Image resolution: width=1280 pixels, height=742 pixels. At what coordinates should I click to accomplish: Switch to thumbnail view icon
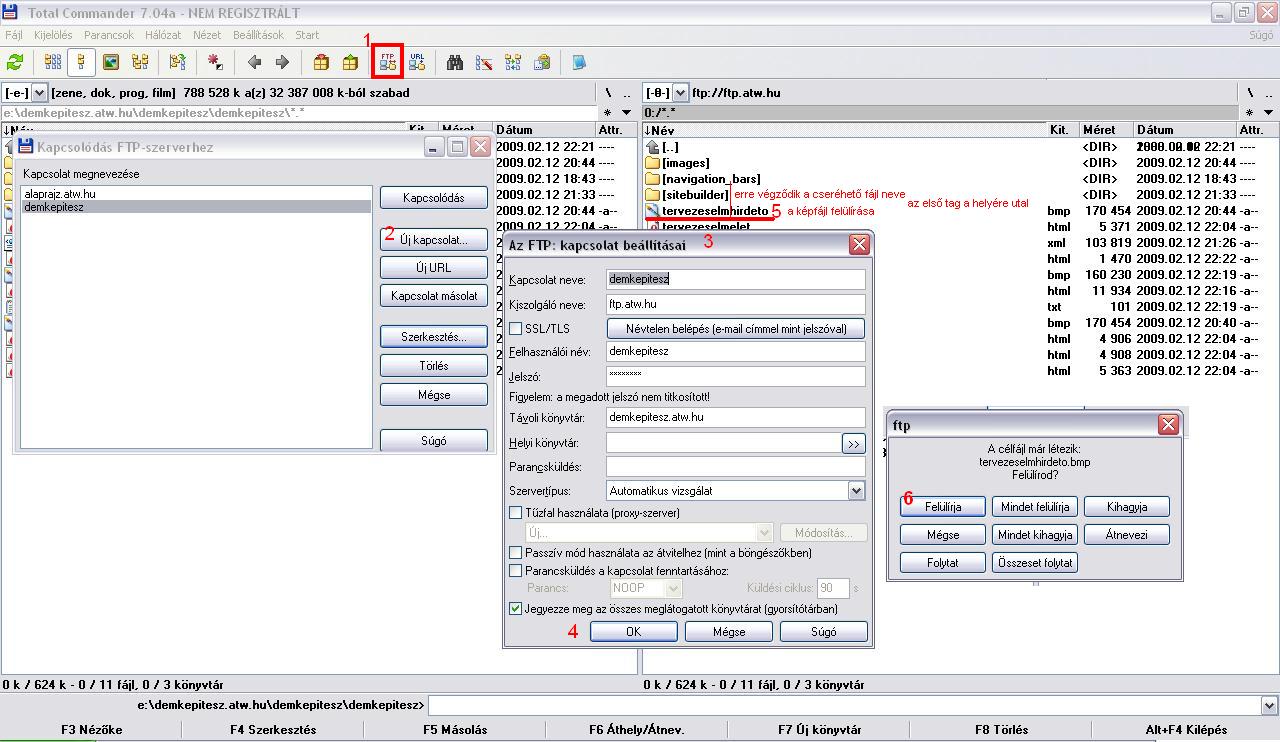[x=111, y=62]
